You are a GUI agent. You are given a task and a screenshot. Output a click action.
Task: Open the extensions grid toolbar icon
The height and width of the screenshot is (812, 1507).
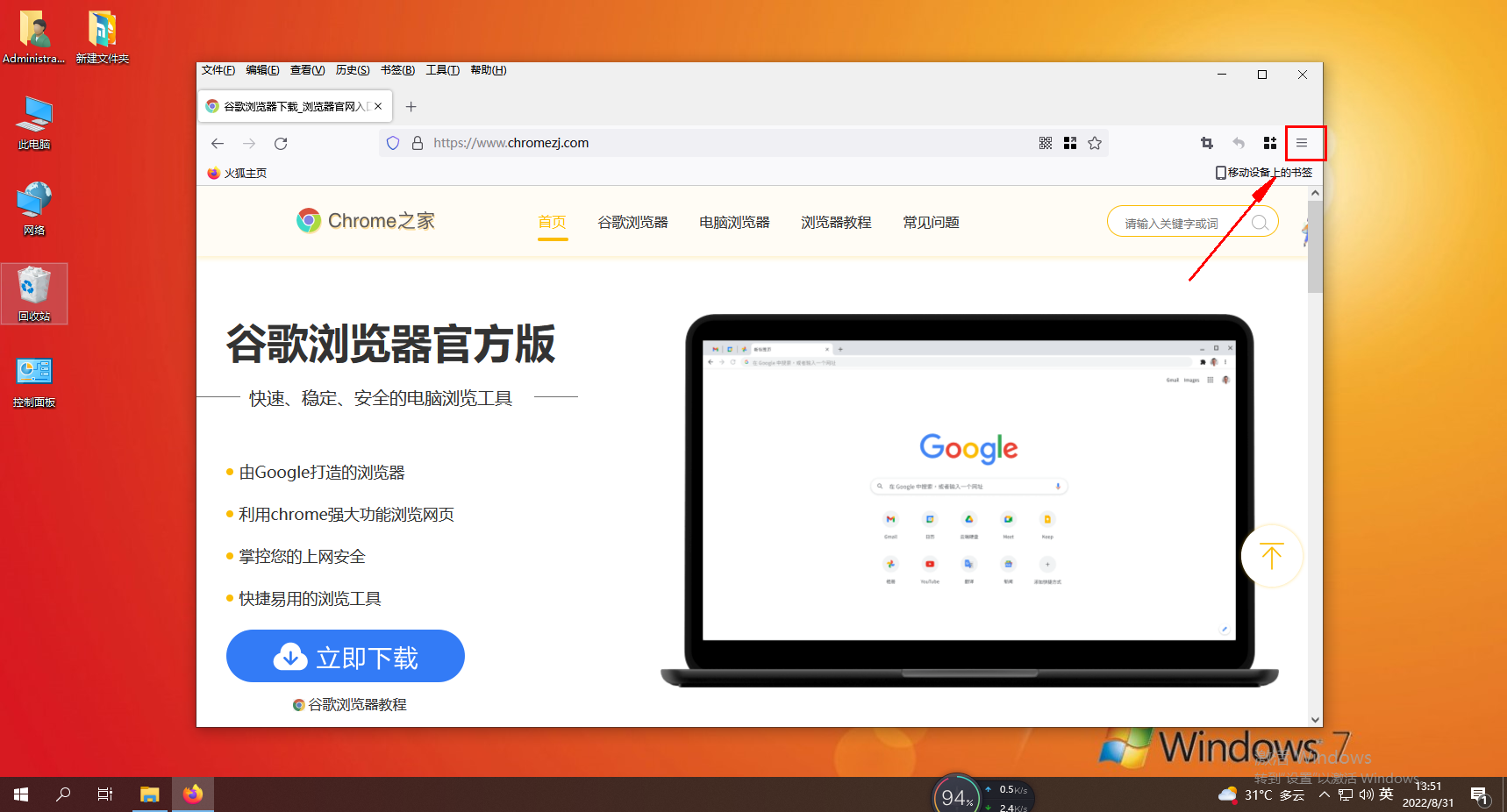click(1270, 143)
